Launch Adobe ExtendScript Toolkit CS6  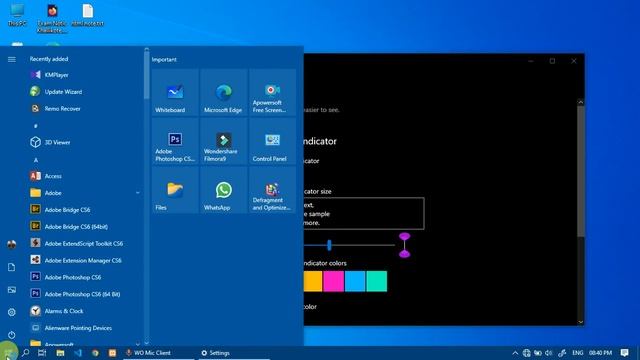click(84, 243)
